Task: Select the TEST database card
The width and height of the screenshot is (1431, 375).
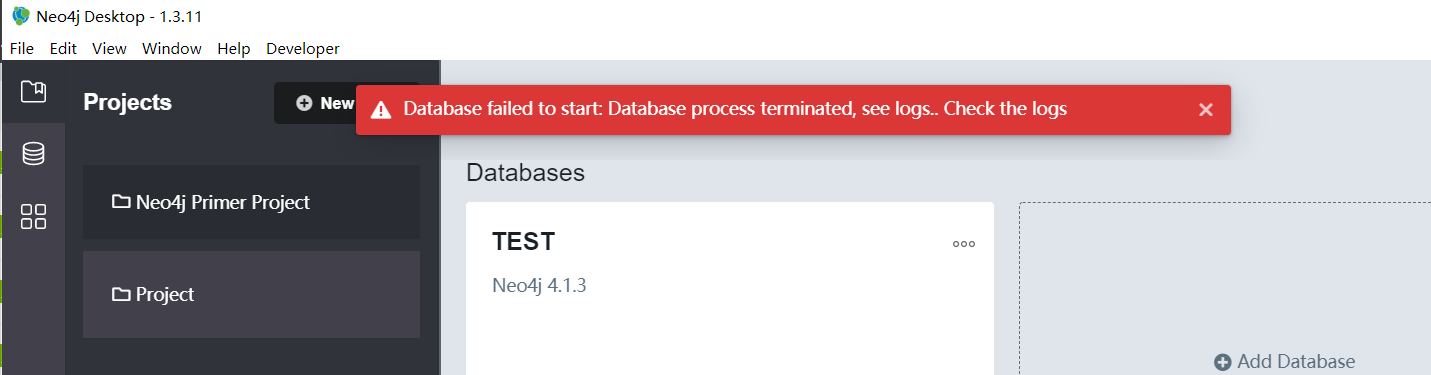Action: (730, 289)
